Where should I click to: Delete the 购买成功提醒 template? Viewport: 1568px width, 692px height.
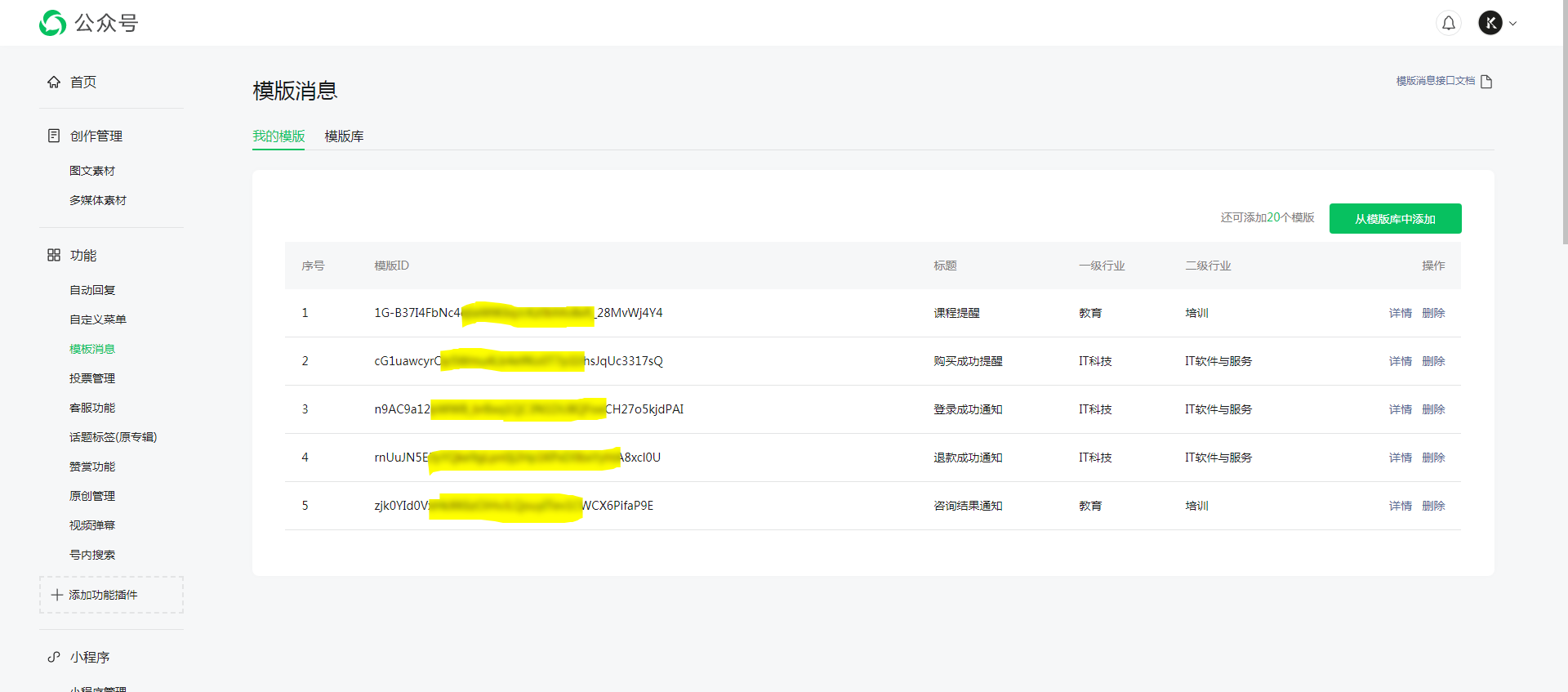[x=1433, y=361]
